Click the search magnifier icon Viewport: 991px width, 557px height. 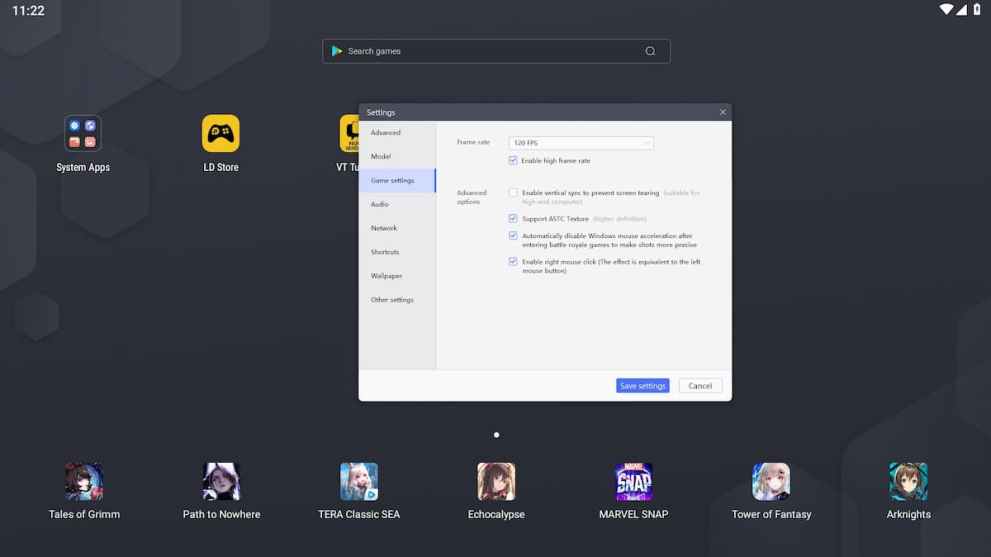coord(650,51)
